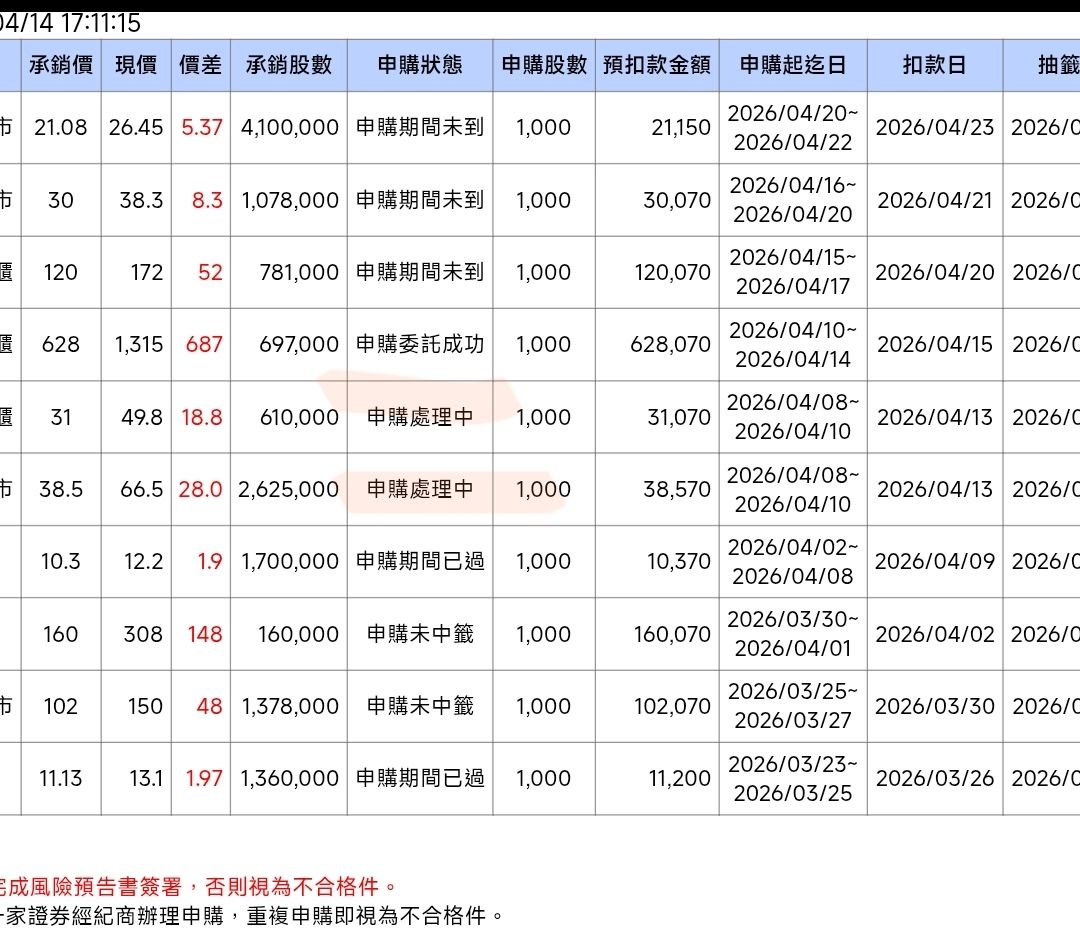Click 申購處理中 status in the 610,000 shares row
This screenshot has height=932, width=1080.
pos(420,417)
